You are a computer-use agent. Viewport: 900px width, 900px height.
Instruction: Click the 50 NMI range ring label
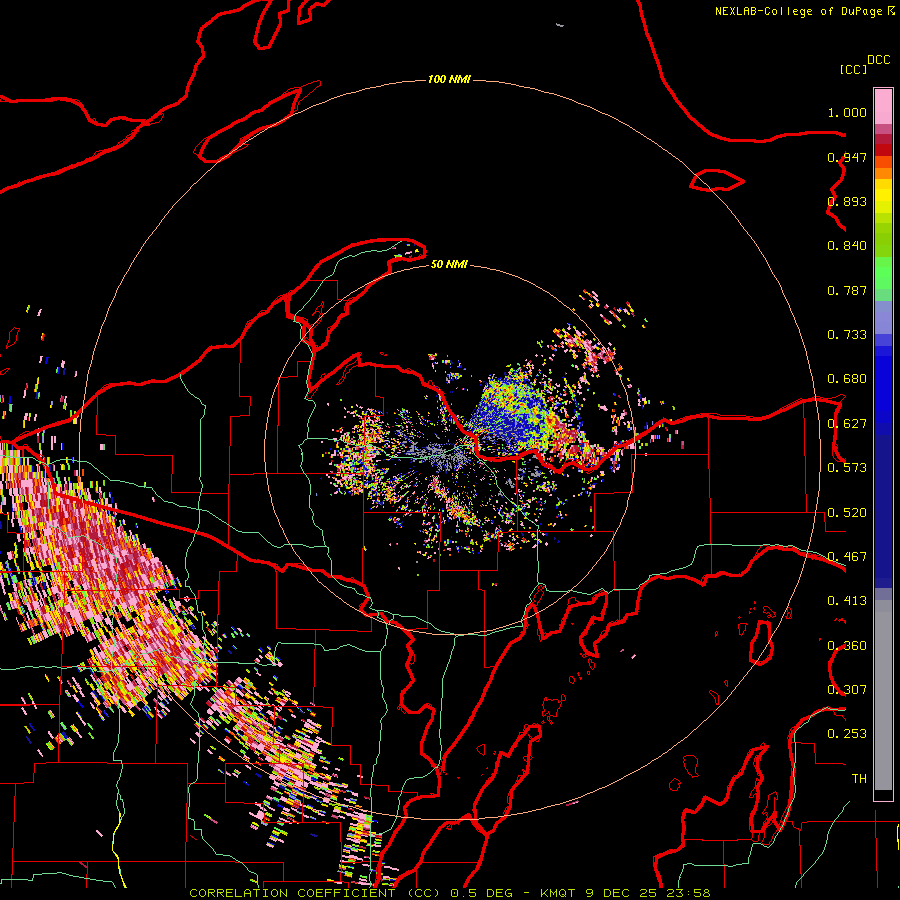449,265
